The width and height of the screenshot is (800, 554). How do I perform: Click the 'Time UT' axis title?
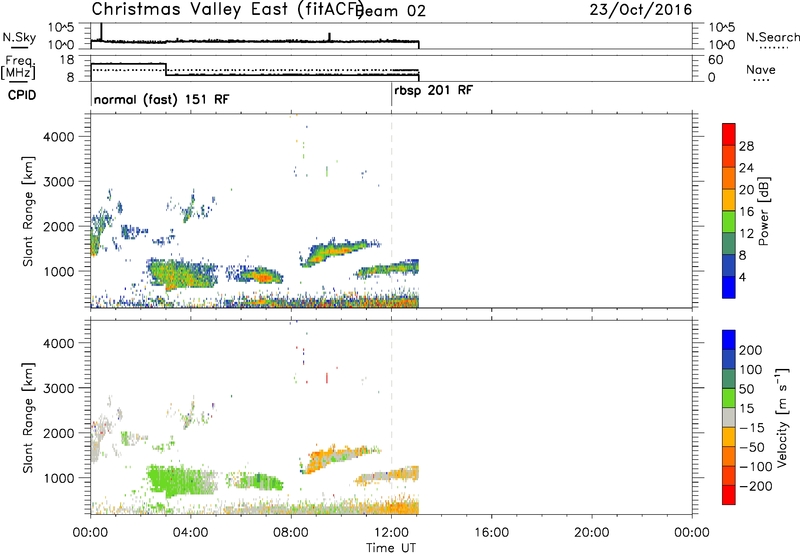click(x=391, y=547)
